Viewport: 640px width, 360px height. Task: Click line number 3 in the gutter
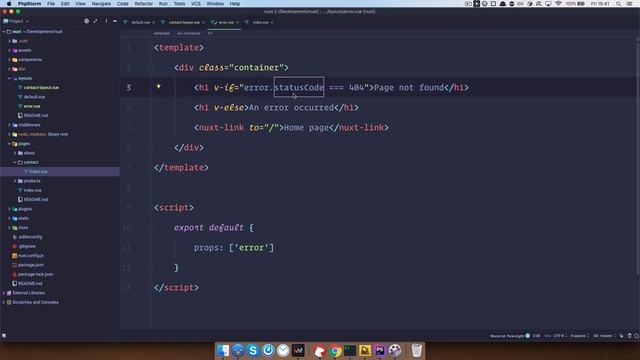pyautogui.click(x=129, y=88)
